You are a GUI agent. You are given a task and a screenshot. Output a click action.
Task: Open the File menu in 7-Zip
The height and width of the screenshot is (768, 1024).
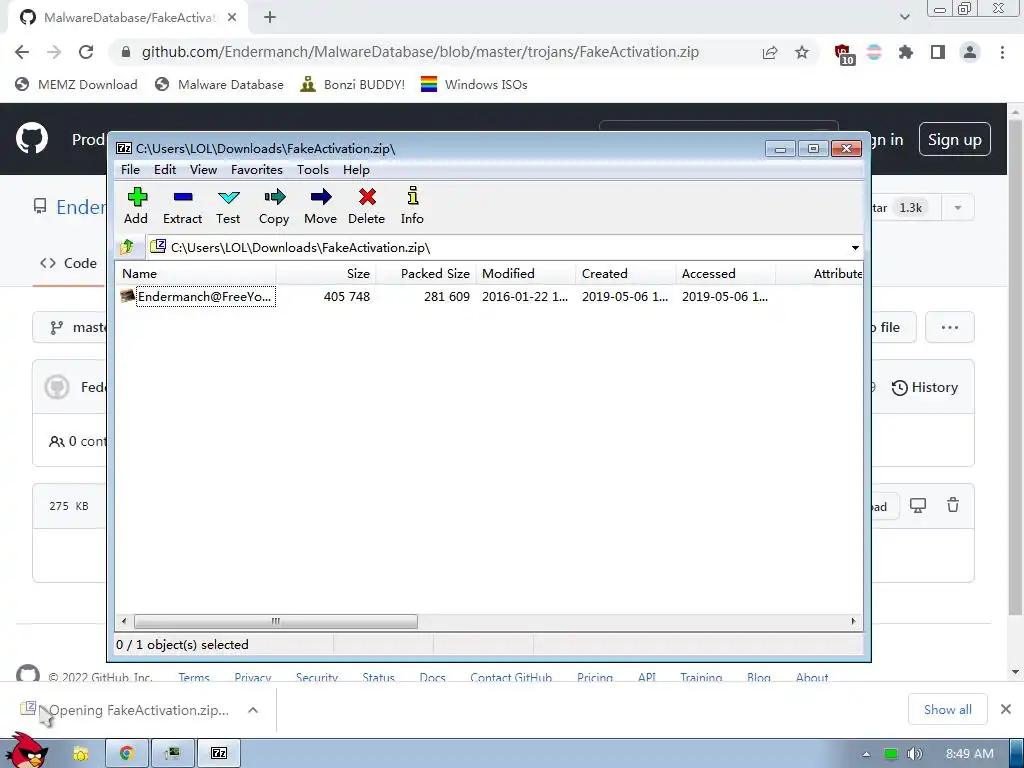[x=130, y=170]
